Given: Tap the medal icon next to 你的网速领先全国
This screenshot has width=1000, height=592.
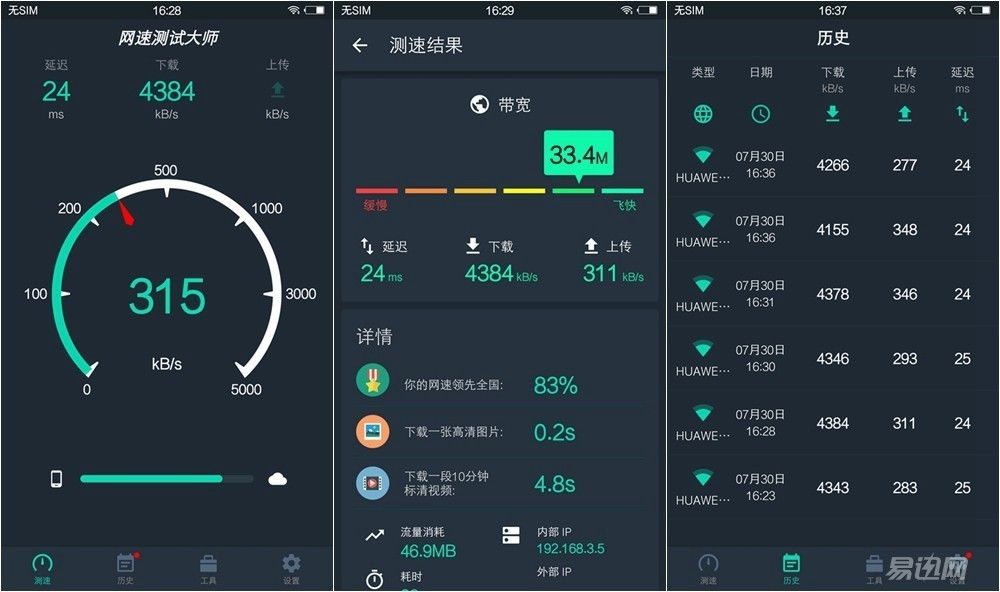Looking at the screenshot, I should [x=372, y=381].
